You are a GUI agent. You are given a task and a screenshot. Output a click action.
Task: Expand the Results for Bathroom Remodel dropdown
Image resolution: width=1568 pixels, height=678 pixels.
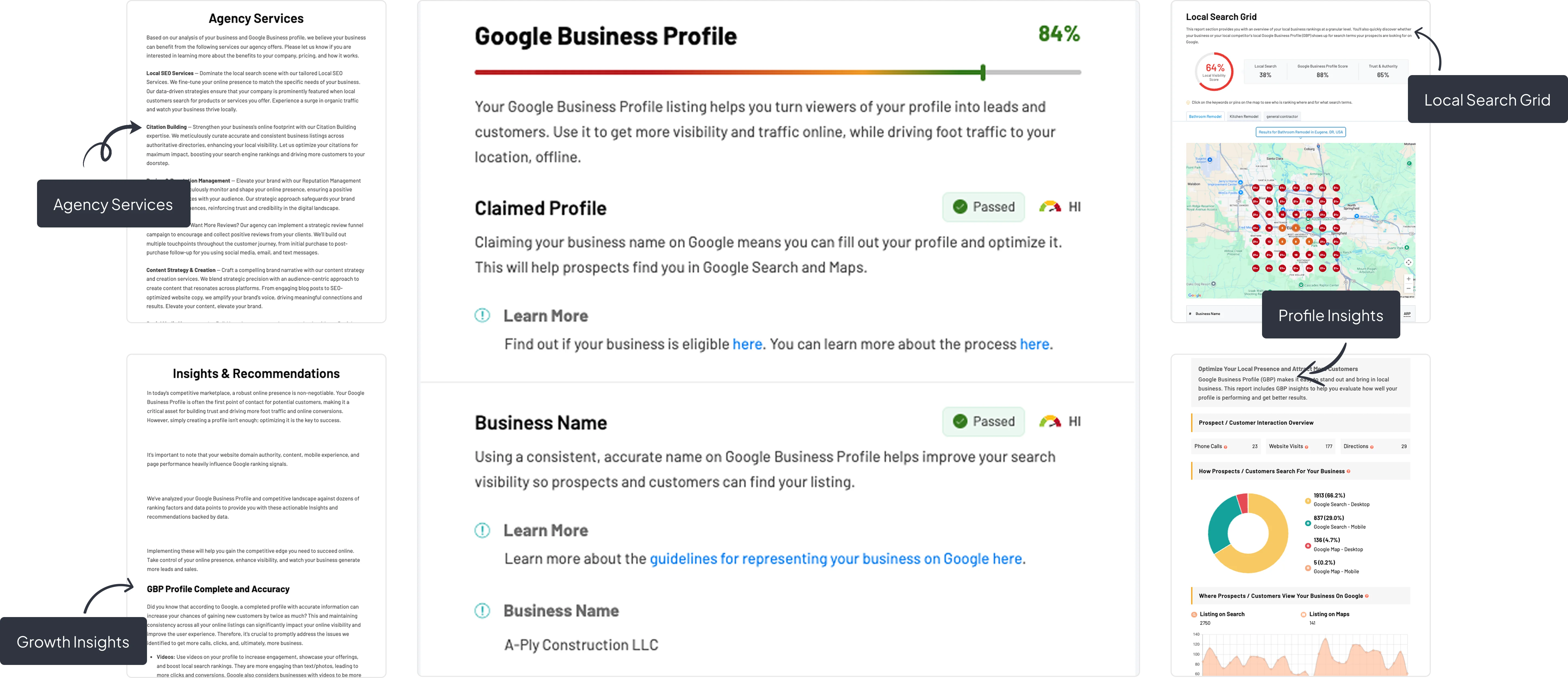(1301, 132)
